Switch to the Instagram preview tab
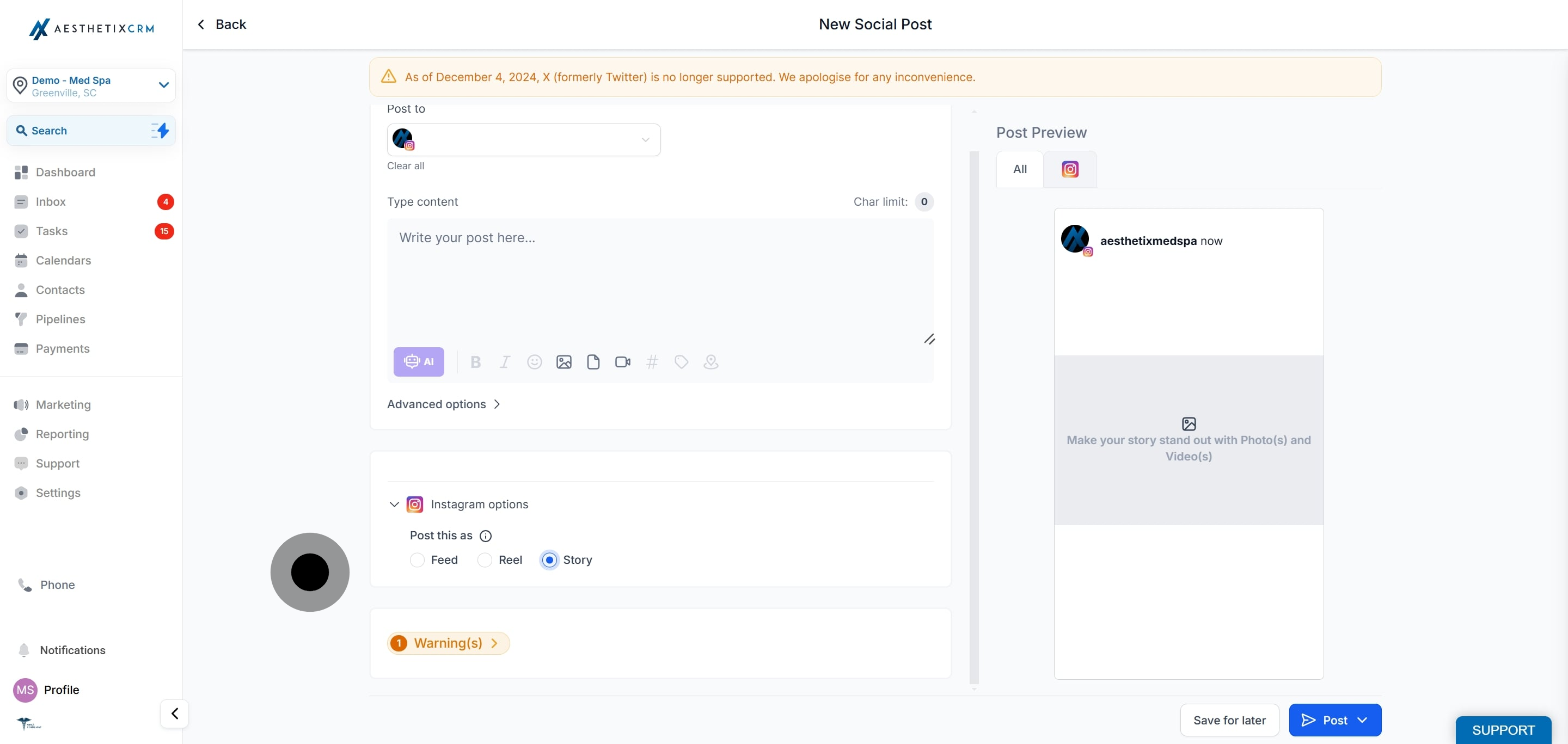1568x744 pixels. click(1069, 169)
